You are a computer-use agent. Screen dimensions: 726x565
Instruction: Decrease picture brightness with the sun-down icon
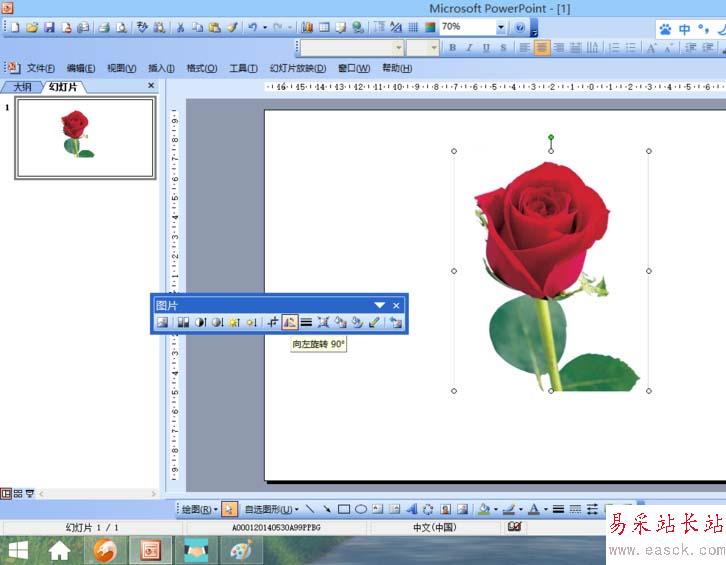pyautogui.click(x=251, y=322)
